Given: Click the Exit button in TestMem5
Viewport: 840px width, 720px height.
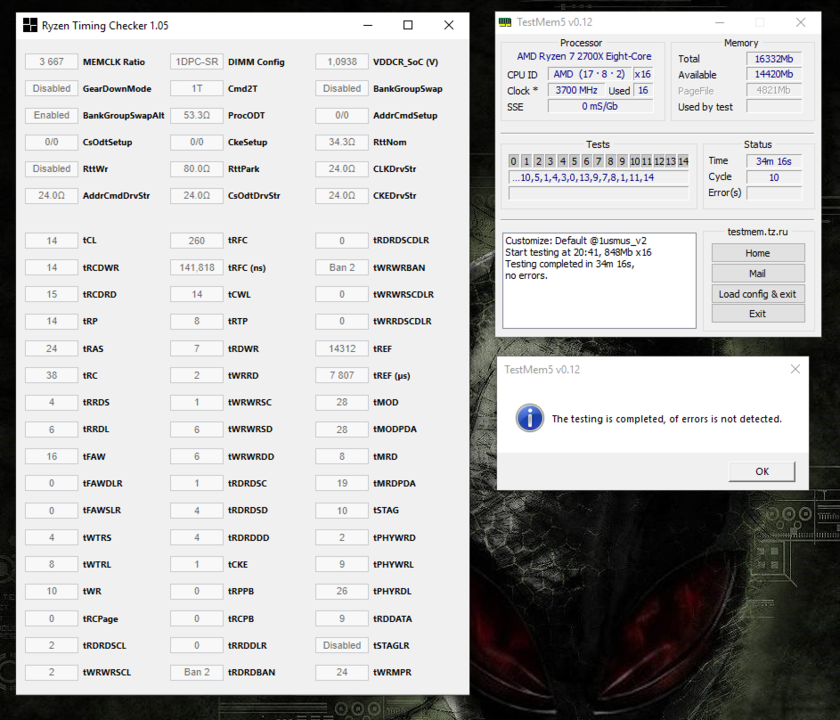Looking at the screenshot, I should point(758,313).
